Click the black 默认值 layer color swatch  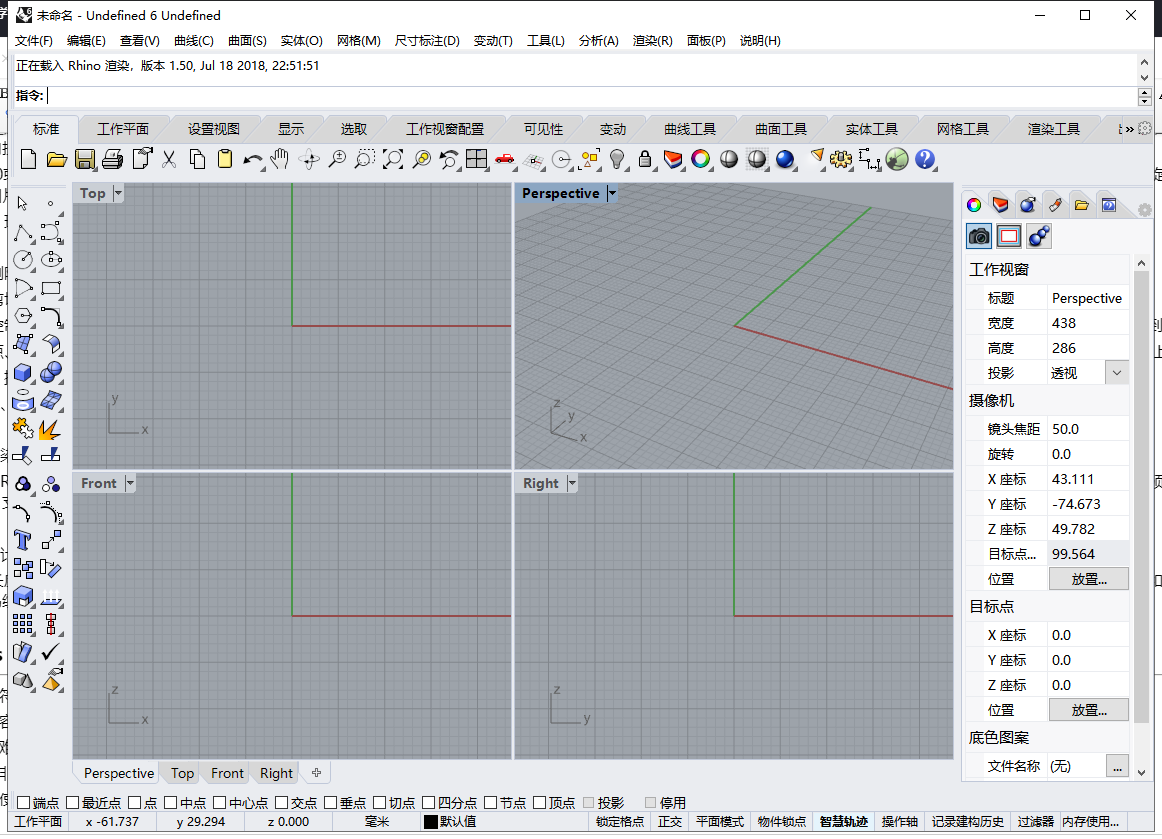point(431,822)
